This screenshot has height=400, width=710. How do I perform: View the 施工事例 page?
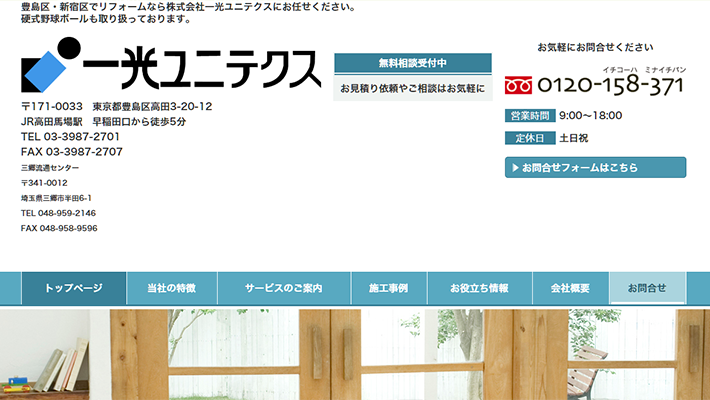coord(388,288)
